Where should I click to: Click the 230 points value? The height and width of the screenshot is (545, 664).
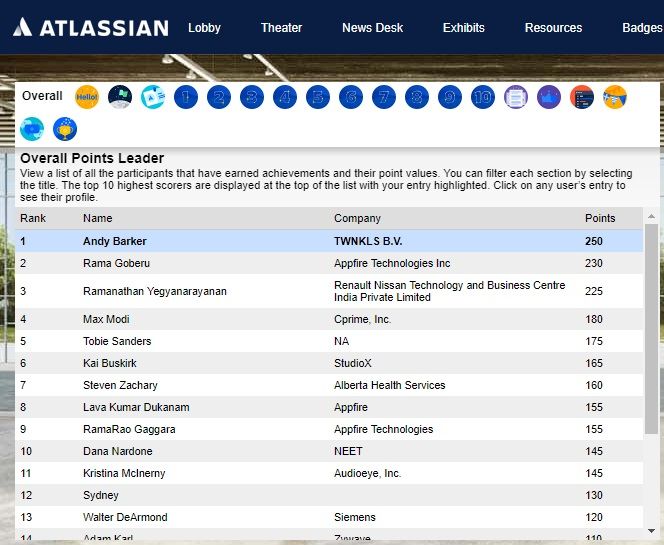point(594,263)
